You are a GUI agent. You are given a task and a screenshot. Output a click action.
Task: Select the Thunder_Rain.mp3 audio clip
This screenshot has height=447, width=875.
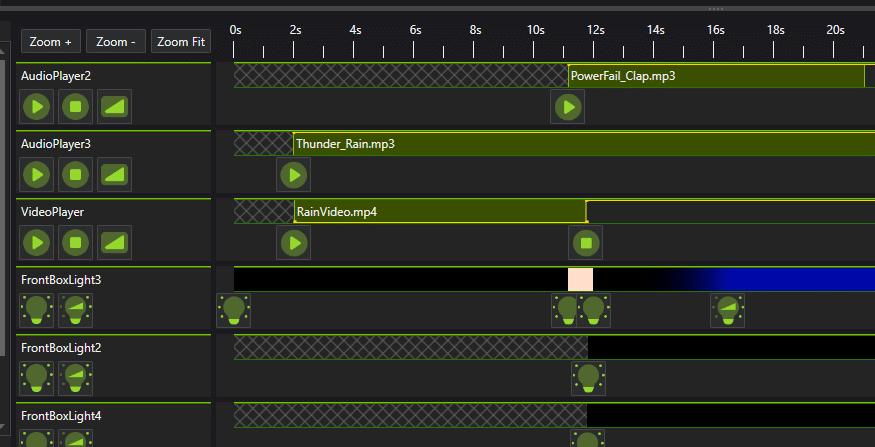click(580, 144)
